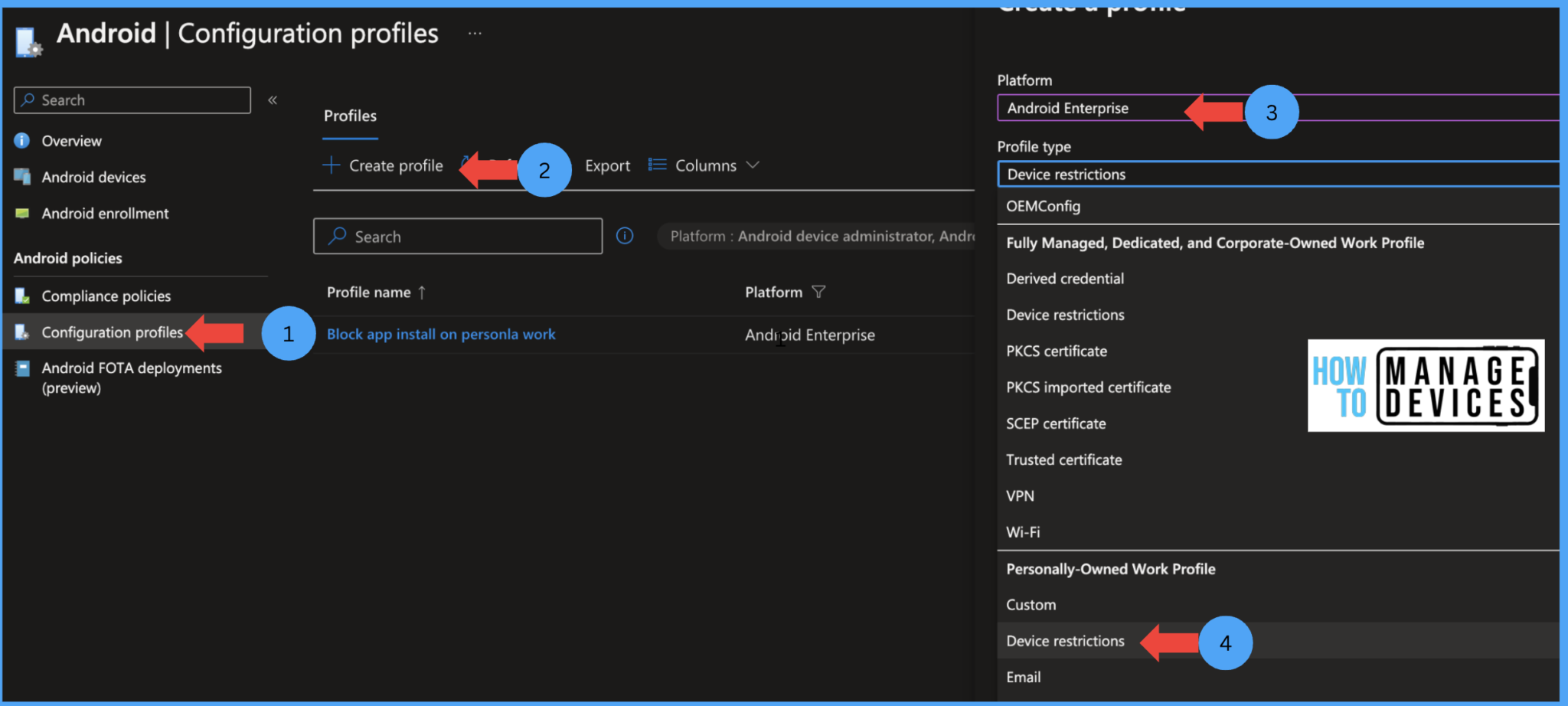1568x706 pixels.
Task: Select Wi-Fi profile type
Action: (x=1023, y=532)
